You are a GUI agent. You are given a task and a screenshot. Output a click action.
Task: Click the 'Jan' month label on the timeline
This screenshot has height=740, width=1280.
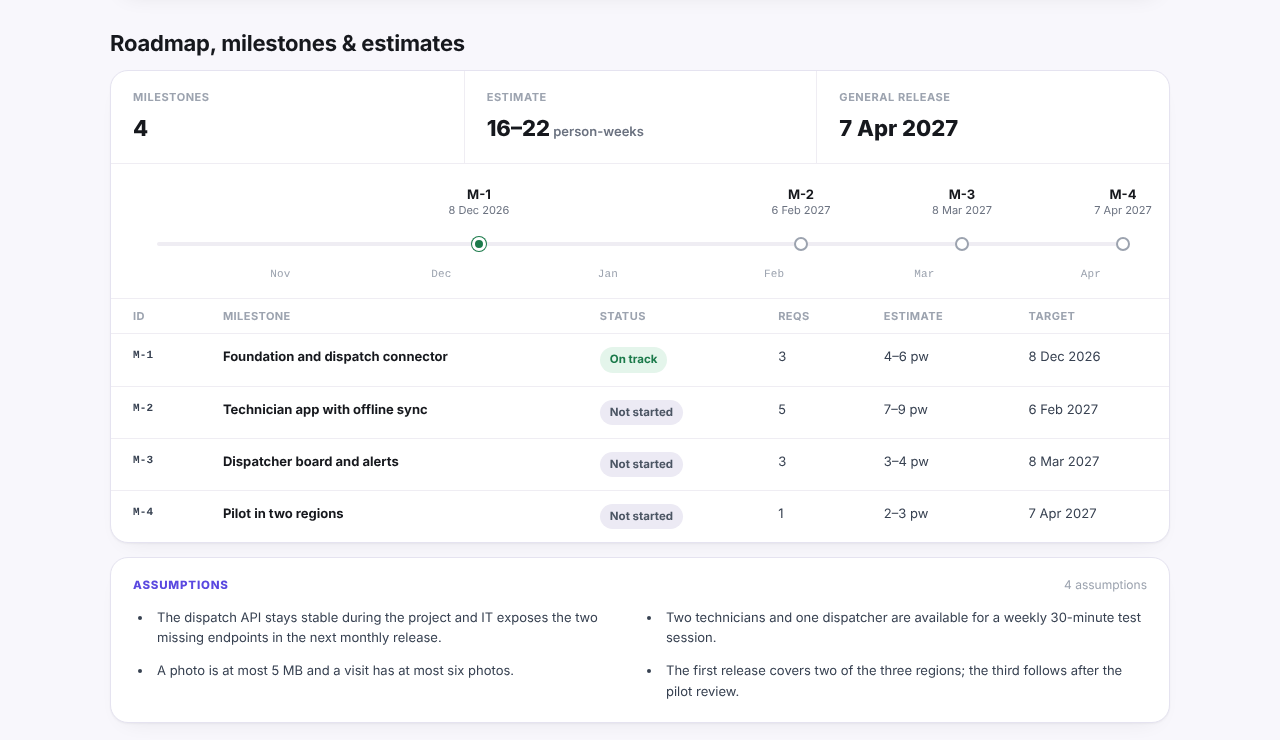coord(608,274)
